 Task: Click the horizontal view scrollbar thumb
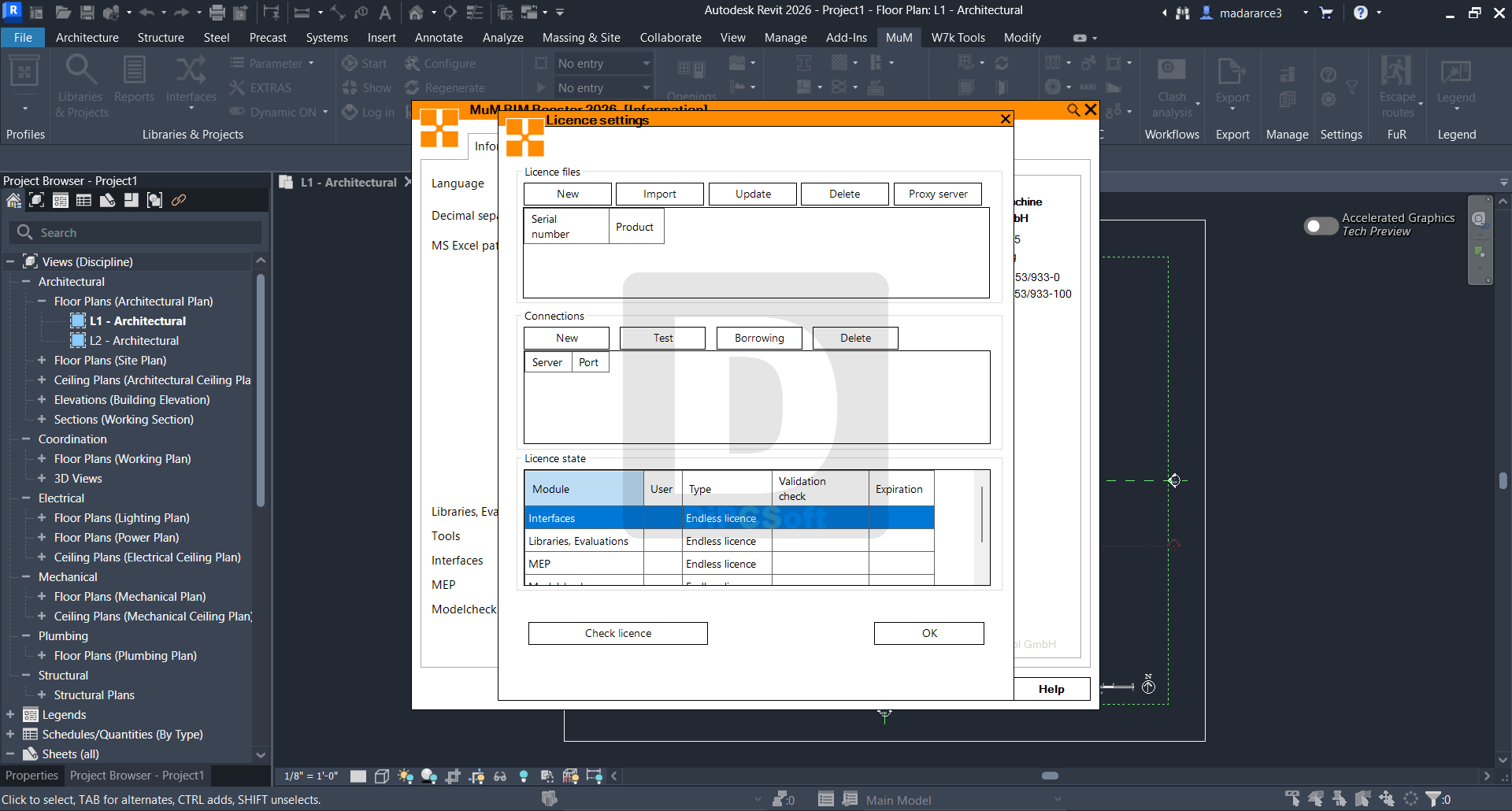[x=1050, y=776]
